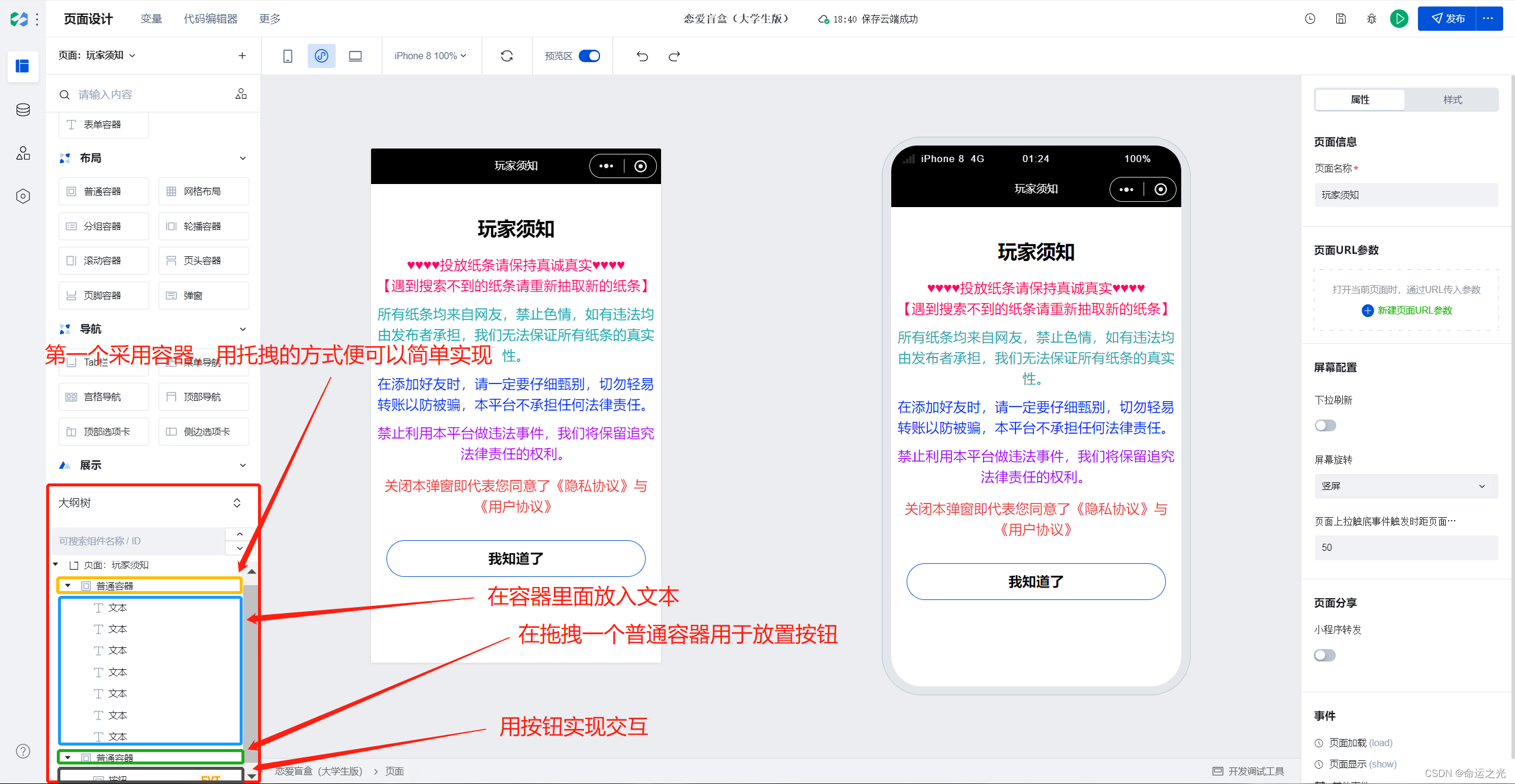Image resolution: width=1515 pixels, height=784 pixels.
Task: Collapse the 布局 component section
Action: (x=243, y=158)
